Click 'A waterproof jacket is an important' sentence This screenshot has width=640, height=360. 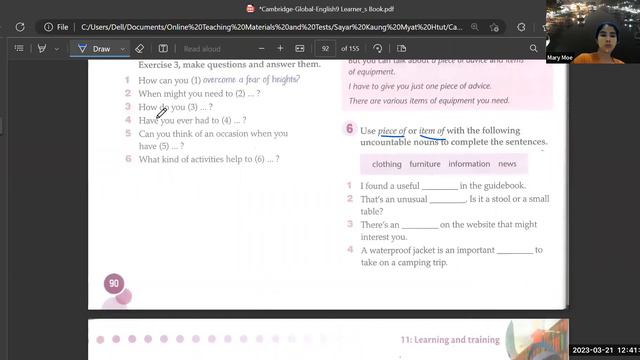pos(451,256)
